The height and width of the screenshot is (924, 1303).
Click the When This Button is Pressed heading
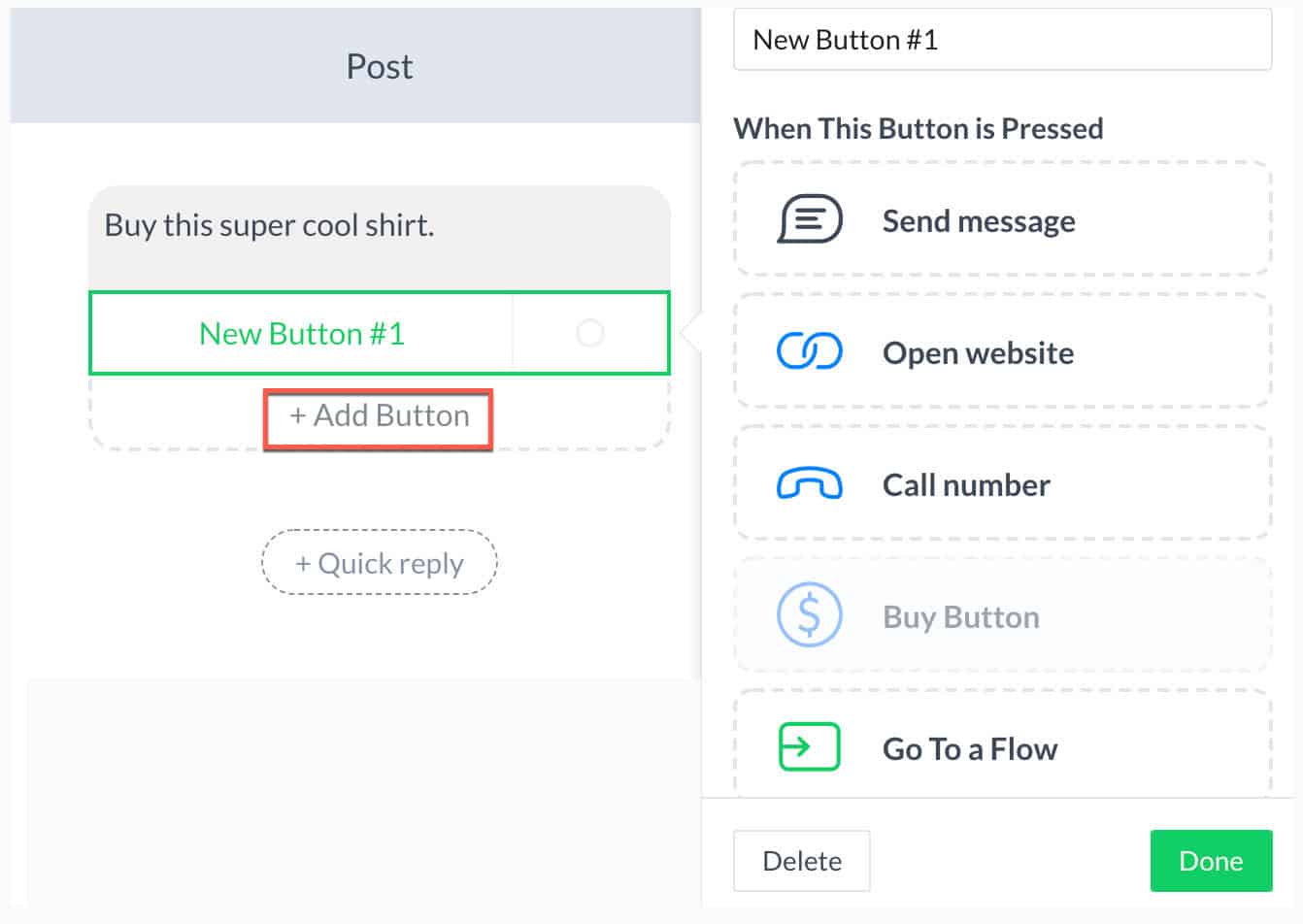(918, 128)
